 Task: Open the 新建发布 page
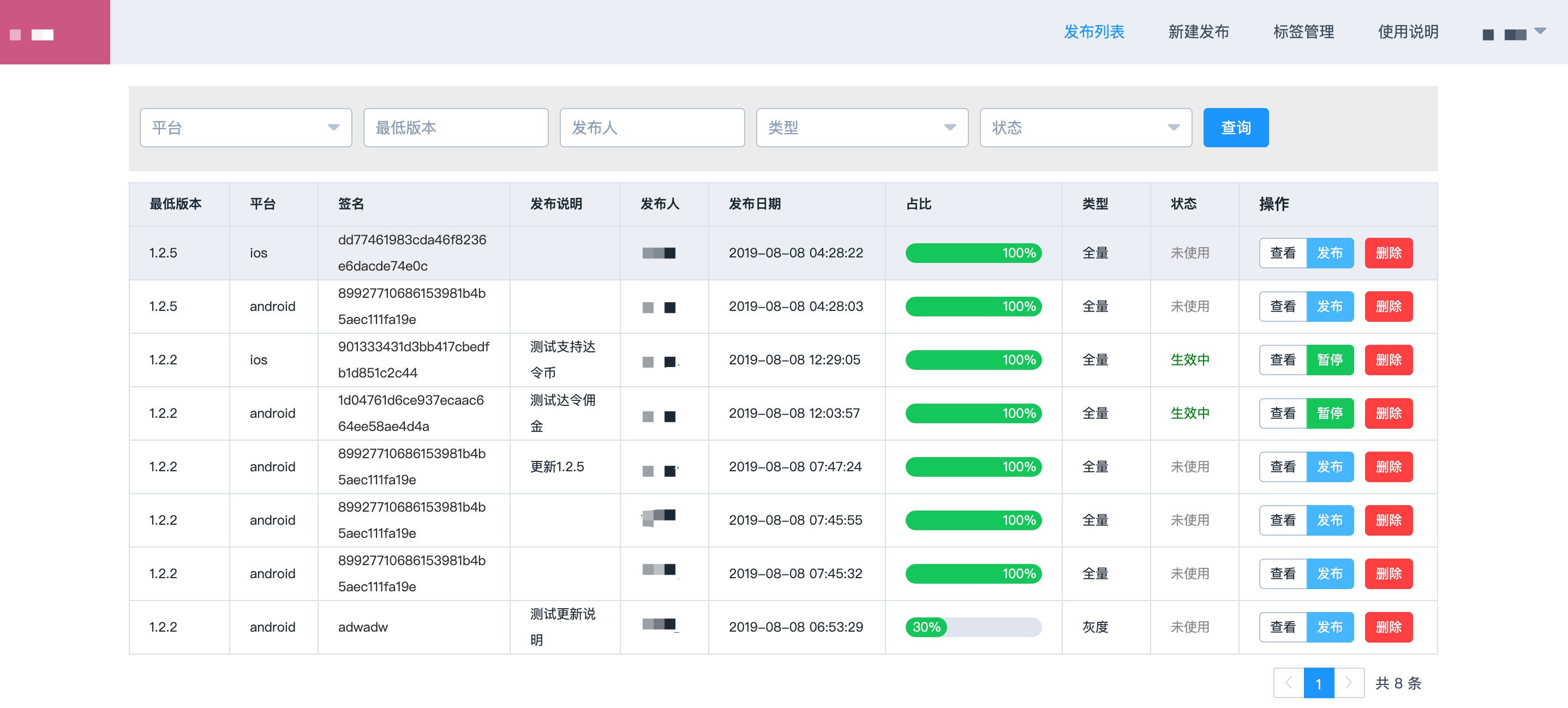(1198, 32)
